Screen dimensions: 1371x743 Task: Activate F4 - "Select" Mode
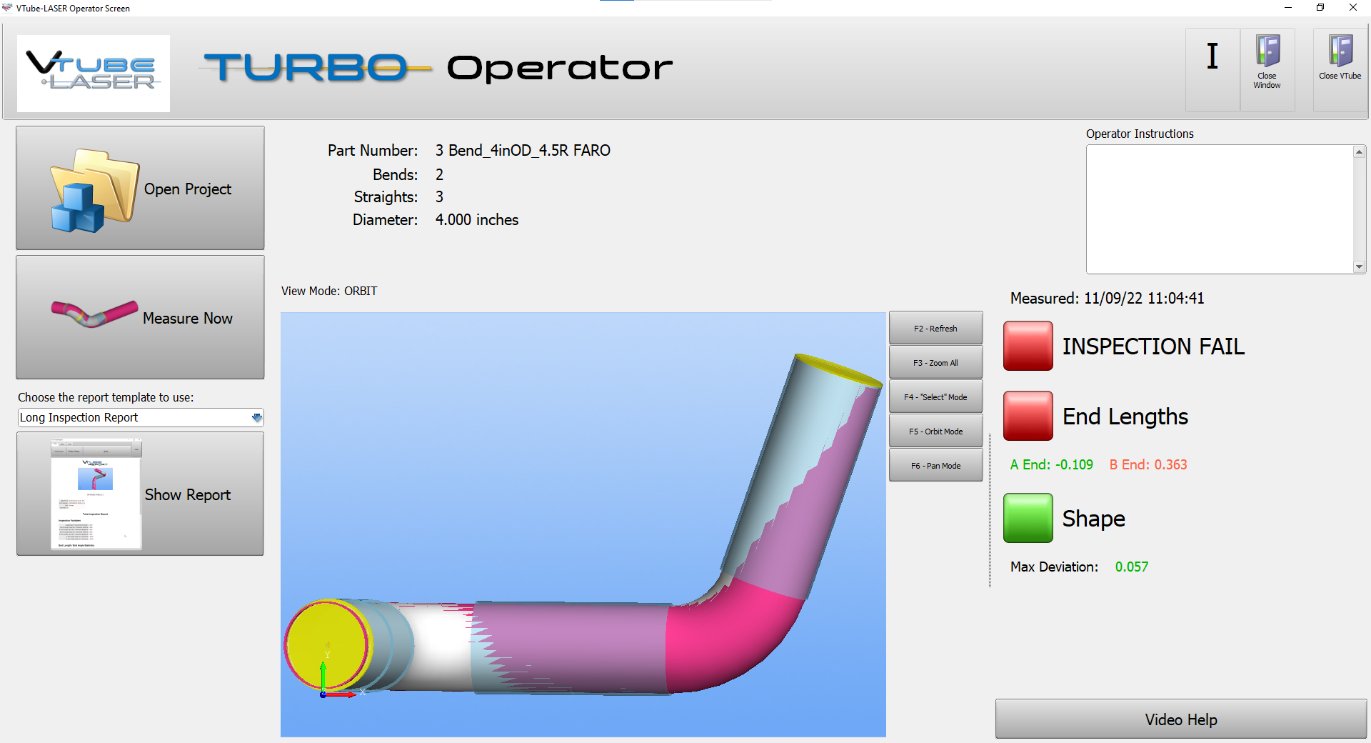(936, 397)
